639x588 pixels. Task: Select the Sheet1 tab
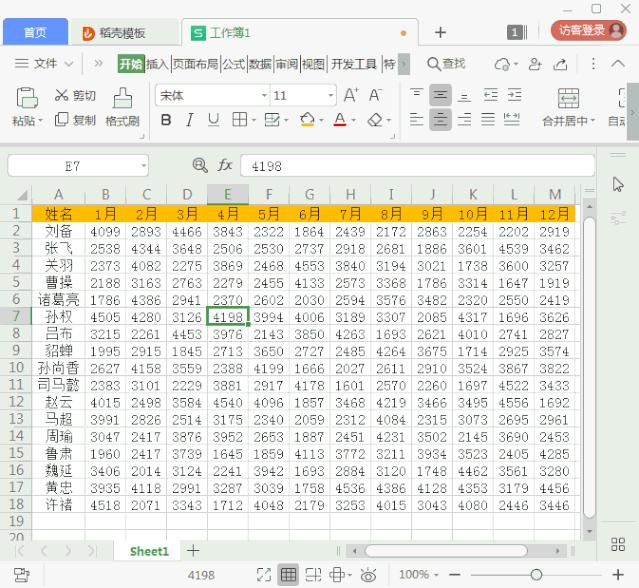pos(149,551)
